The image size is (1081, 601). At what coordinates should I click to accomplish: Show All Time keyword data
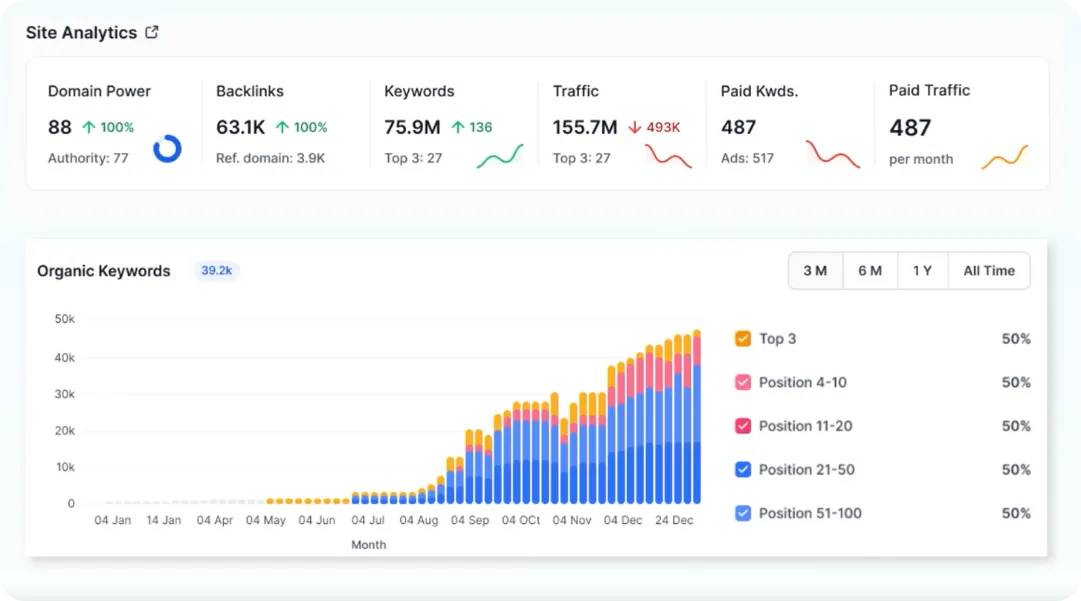pos(989,271)
